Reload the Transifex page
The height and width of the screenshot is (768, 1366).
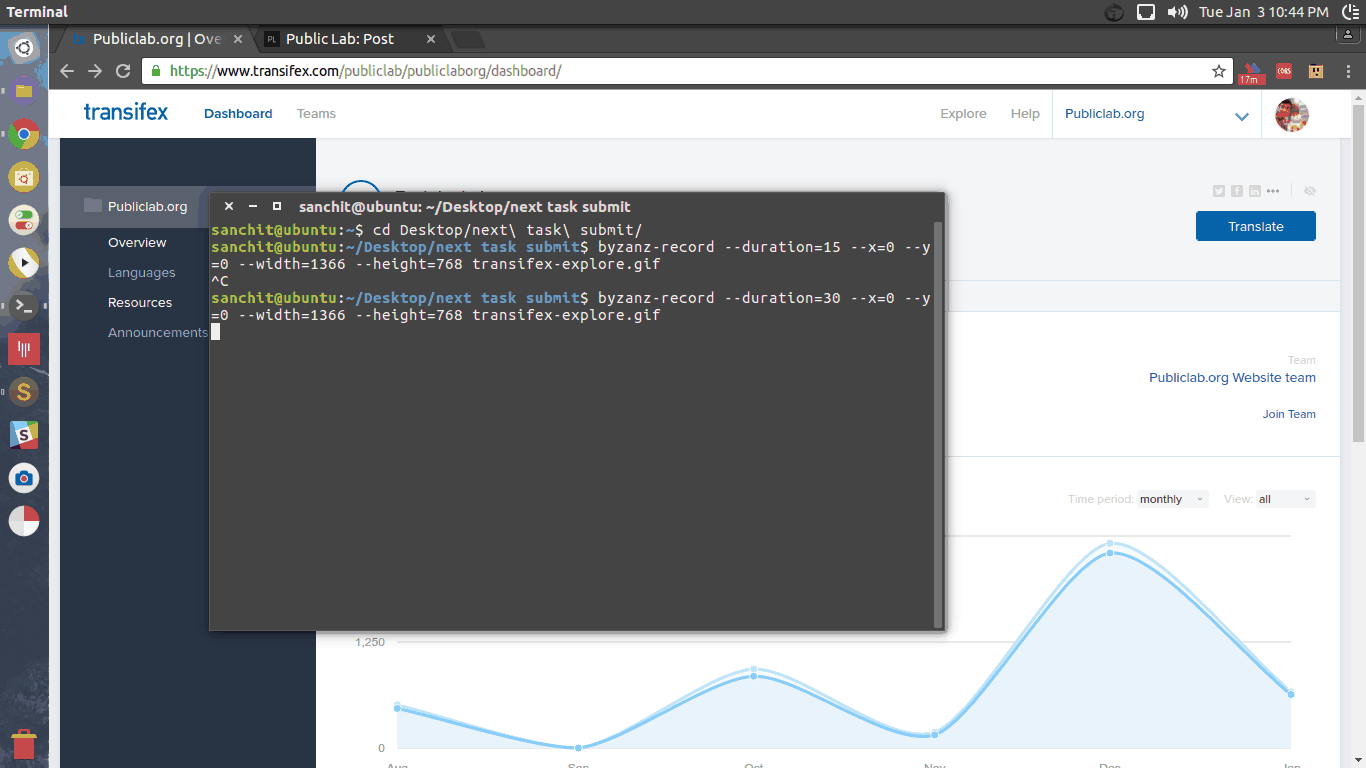coord(123,71)
